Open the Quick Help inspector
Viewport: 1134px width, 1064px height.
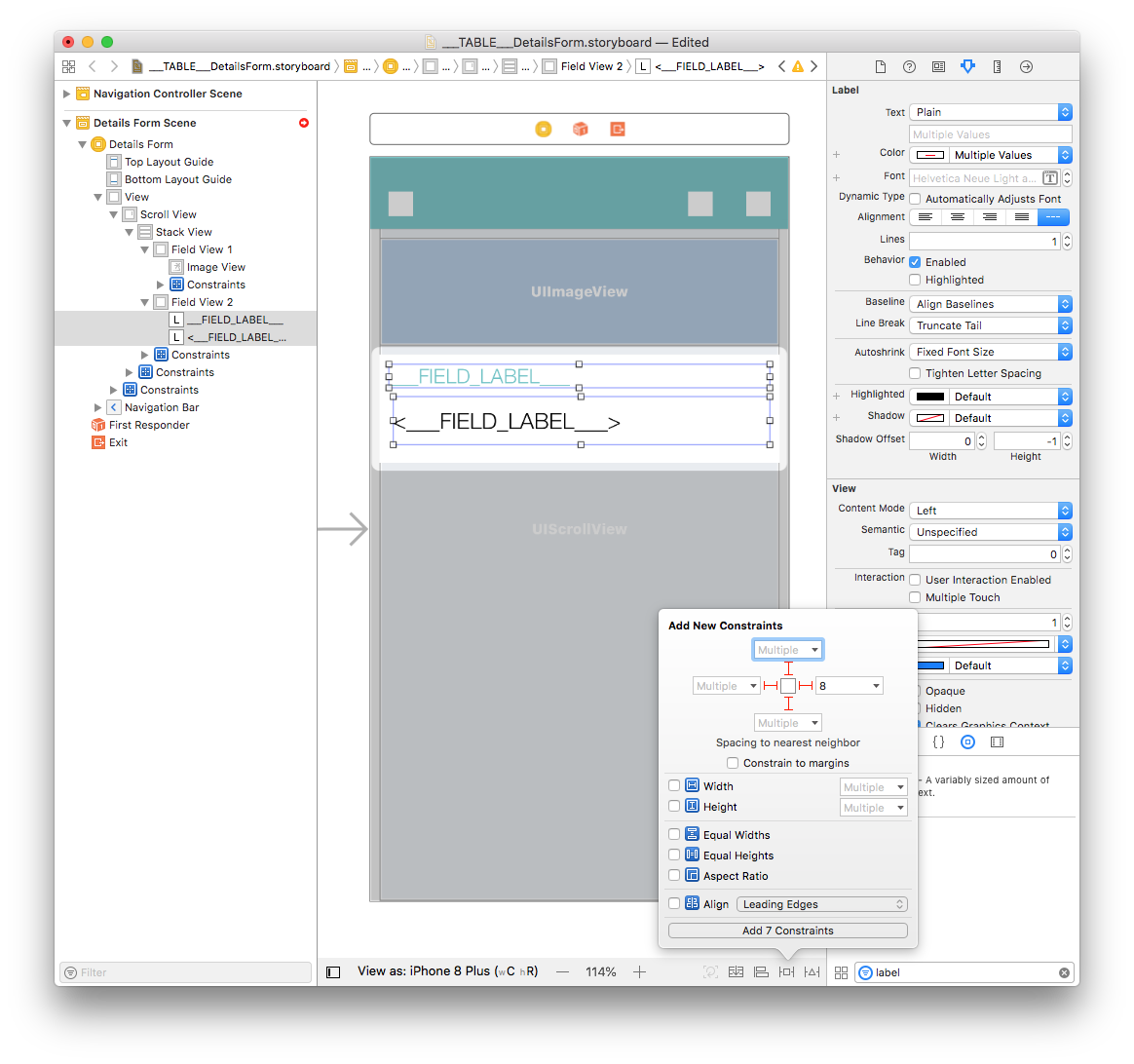pyautogui.click(x=909, y=66)
